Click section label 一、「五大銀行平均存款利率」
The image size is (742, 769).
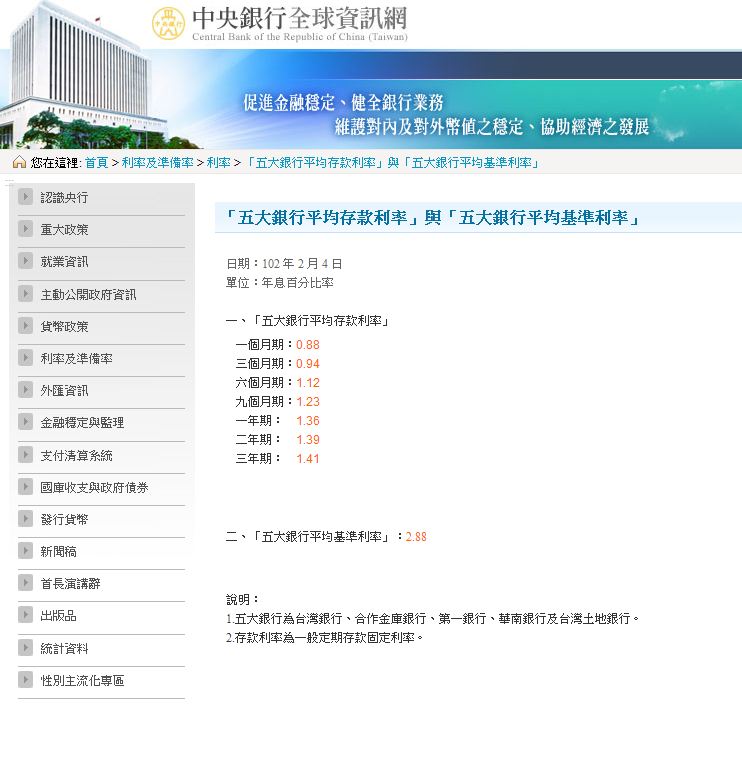(x=307, y=321)
